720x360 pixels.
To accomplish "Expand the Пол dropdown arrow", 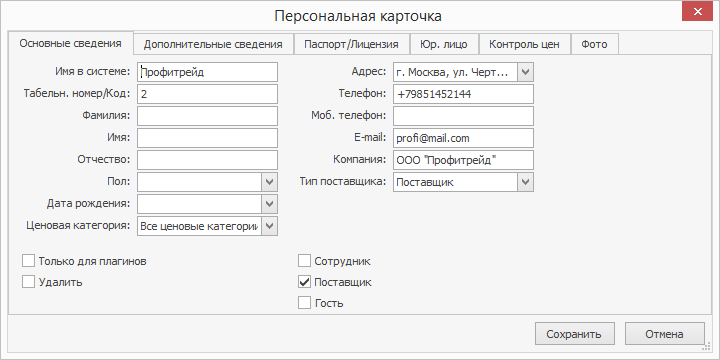I will pos(270,182).
